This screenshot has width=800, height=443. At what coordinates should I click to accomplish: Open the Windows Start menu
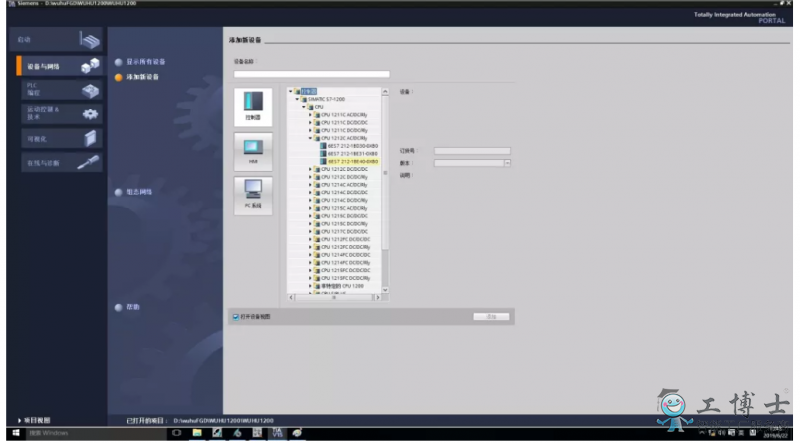16,433
